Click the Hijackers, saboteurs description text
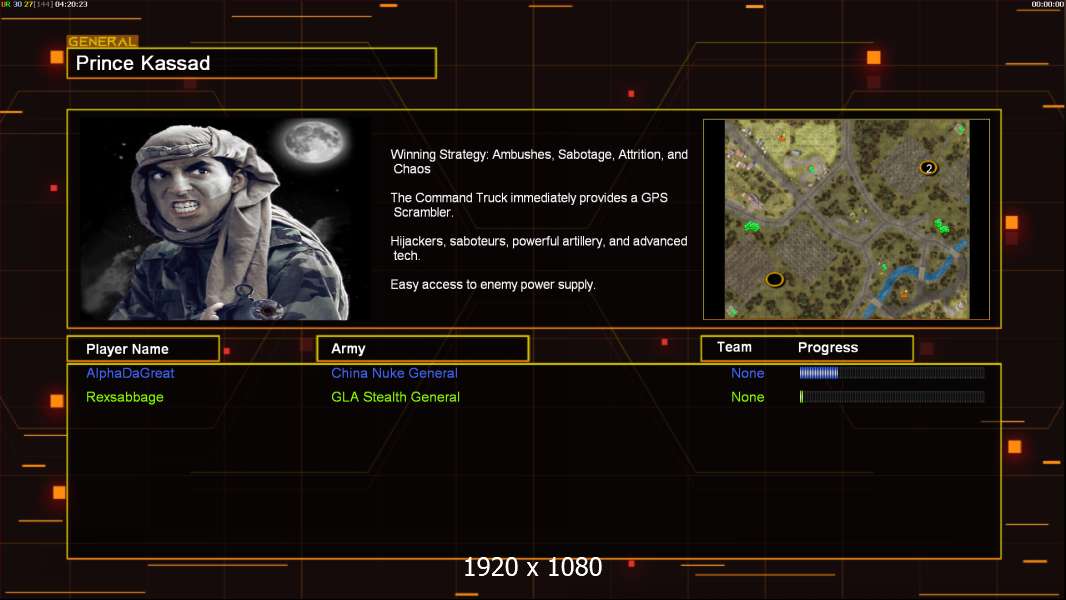This screenshot has width=1066, height=600. (538, 248)
